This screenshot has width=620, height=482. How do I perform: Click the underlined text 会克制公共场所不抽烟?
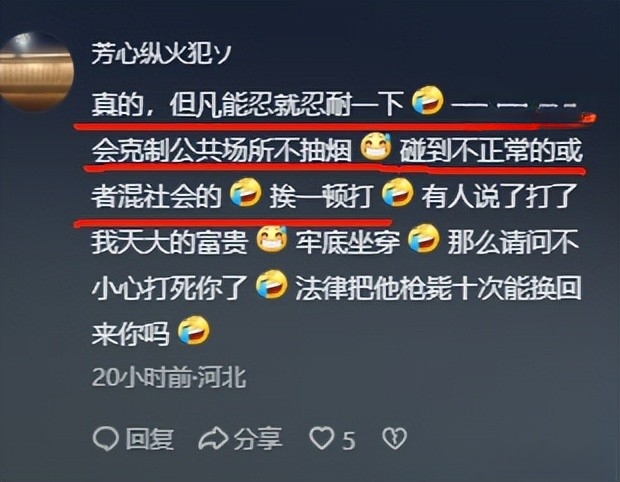click(222, 151)
